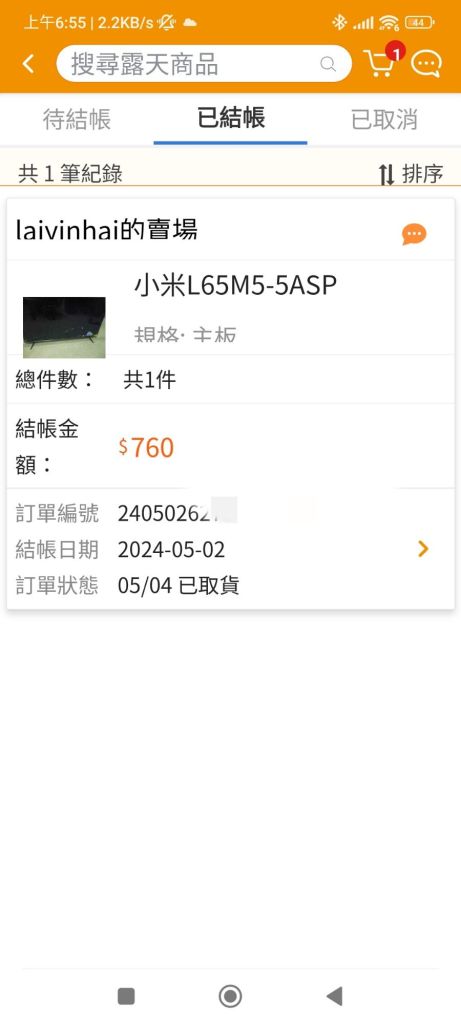
Task: Tap the Android home circle button
Action: pyautogui.click(x=230, y=996)
